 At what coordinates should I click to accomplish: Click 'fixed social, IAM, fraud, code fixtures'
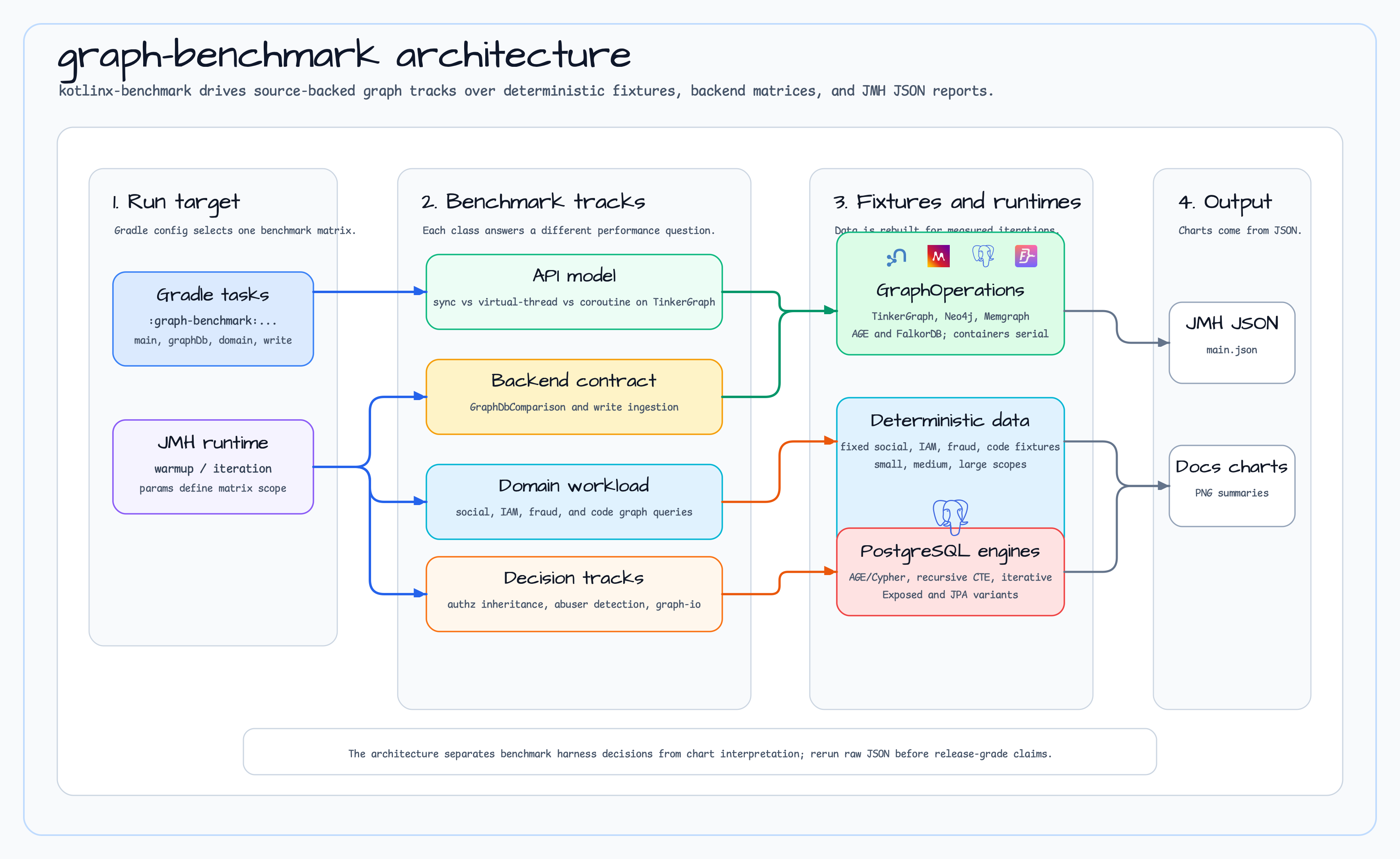[950, 447]
